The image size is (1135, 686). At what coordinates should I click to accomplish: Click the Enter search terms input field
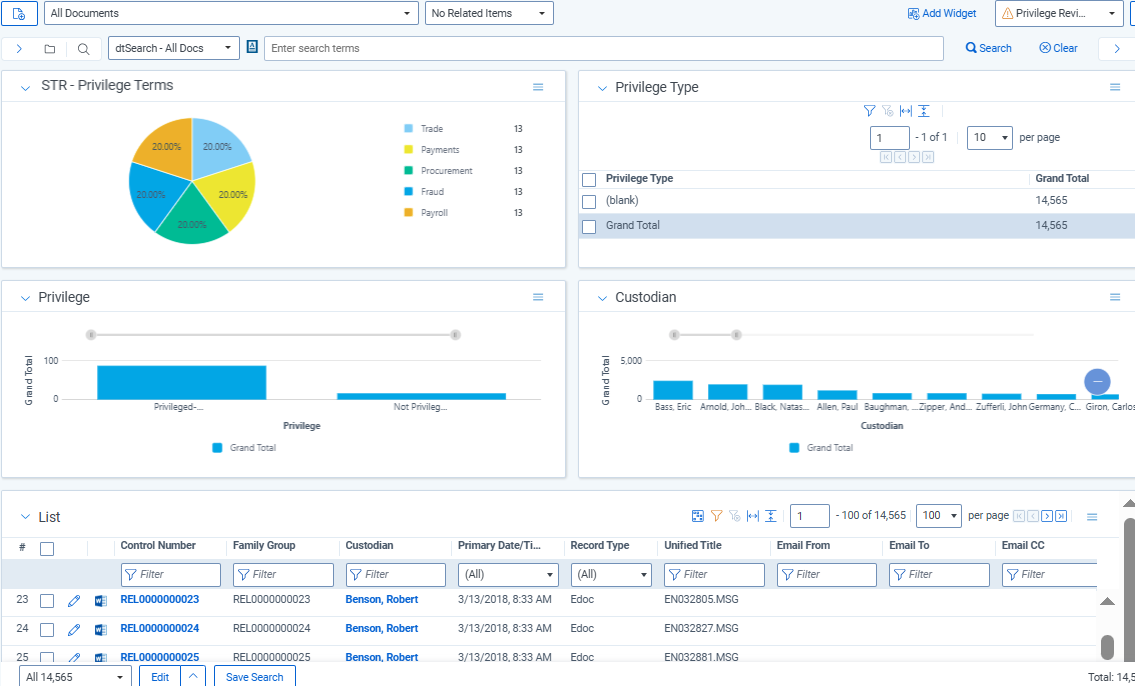(x=604, y=48)
